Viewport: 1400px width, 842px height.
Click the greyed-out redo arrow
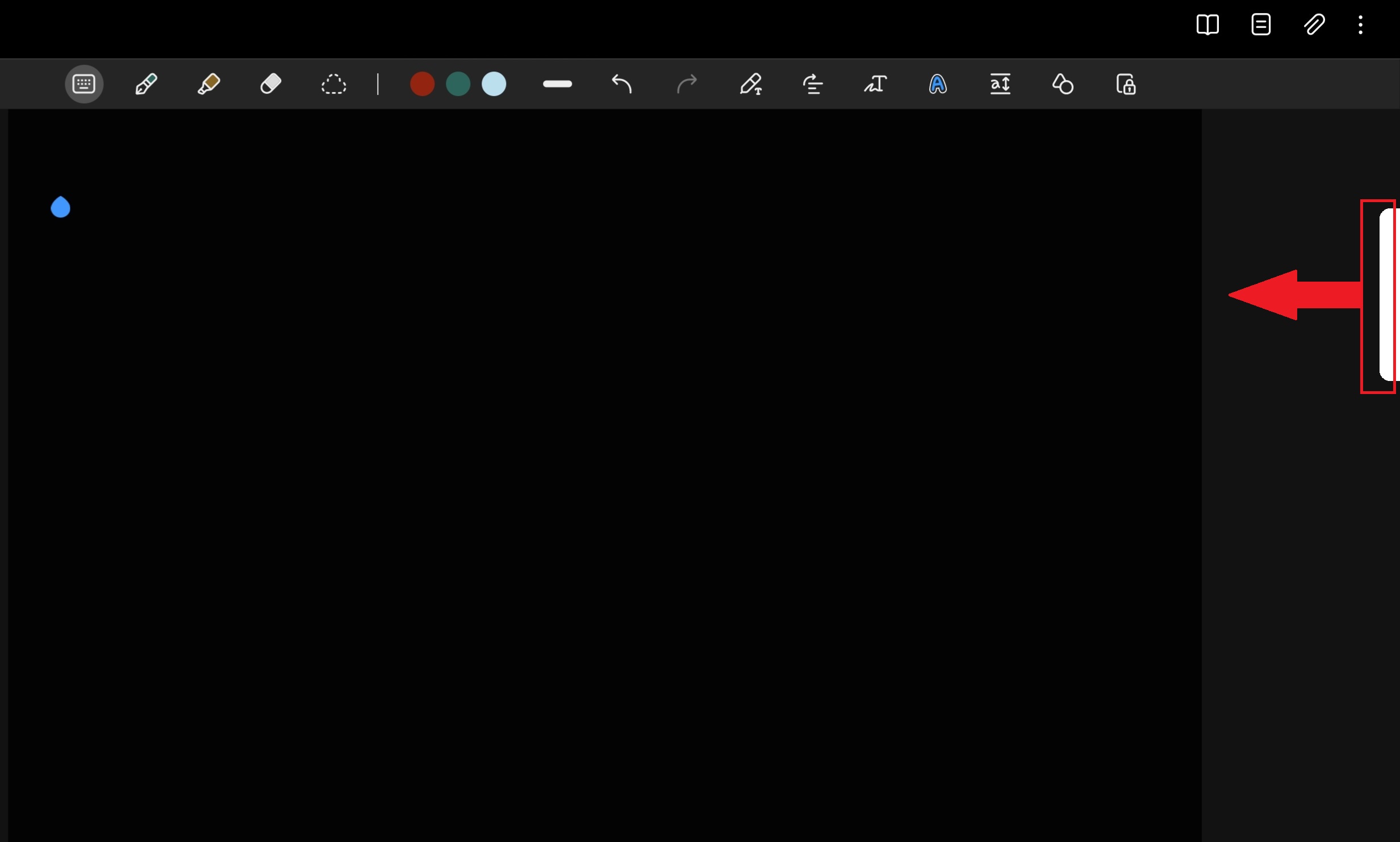[686, 84]
